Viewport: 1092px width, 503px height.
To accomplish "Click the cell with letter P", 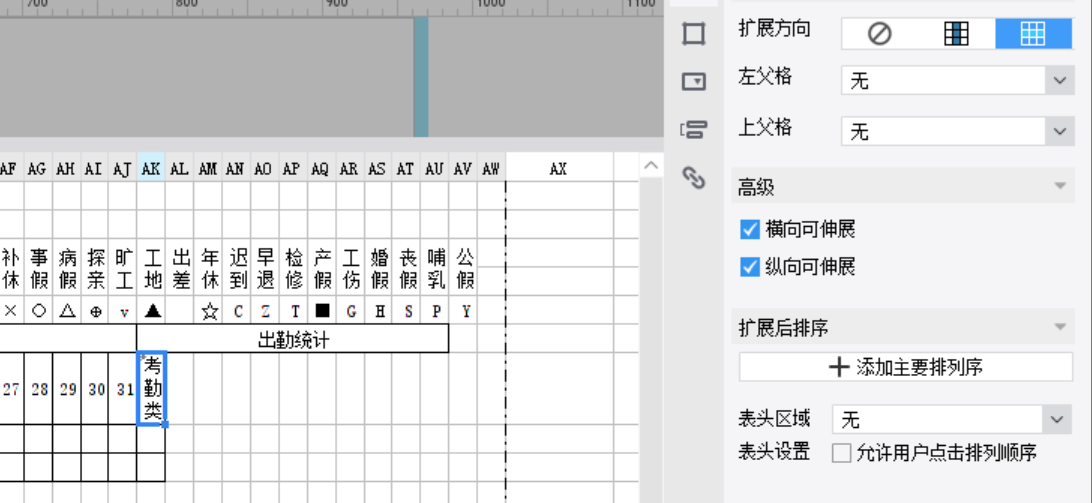I will coord(435,312).
